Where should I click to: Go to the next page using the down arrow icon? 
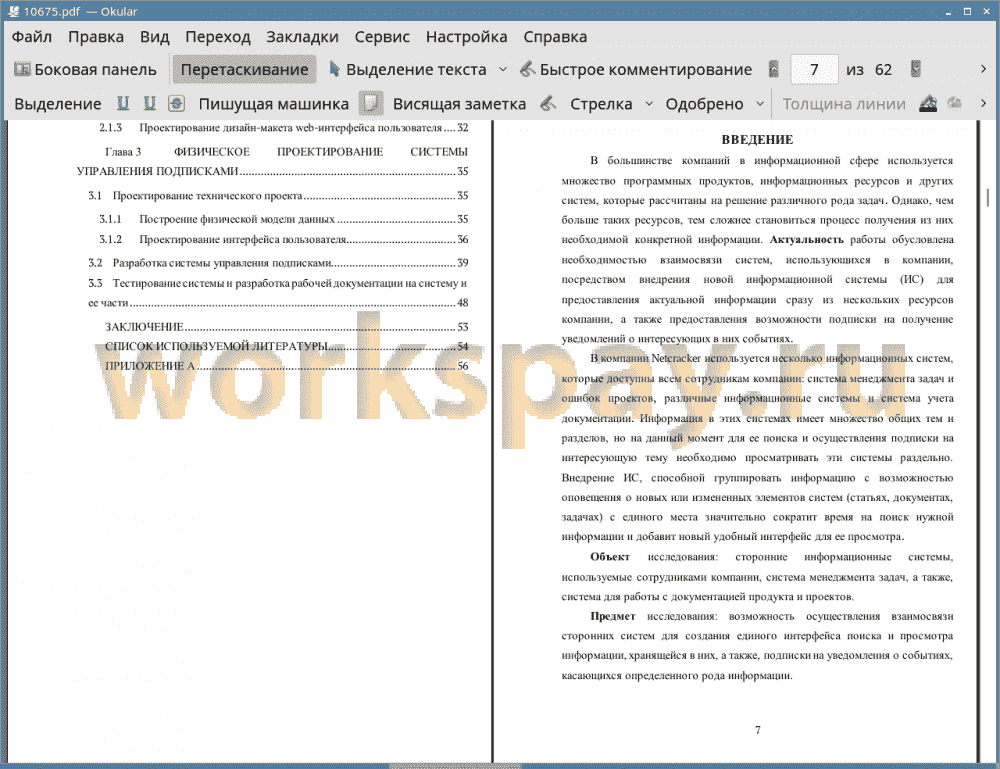pos(916,69)
